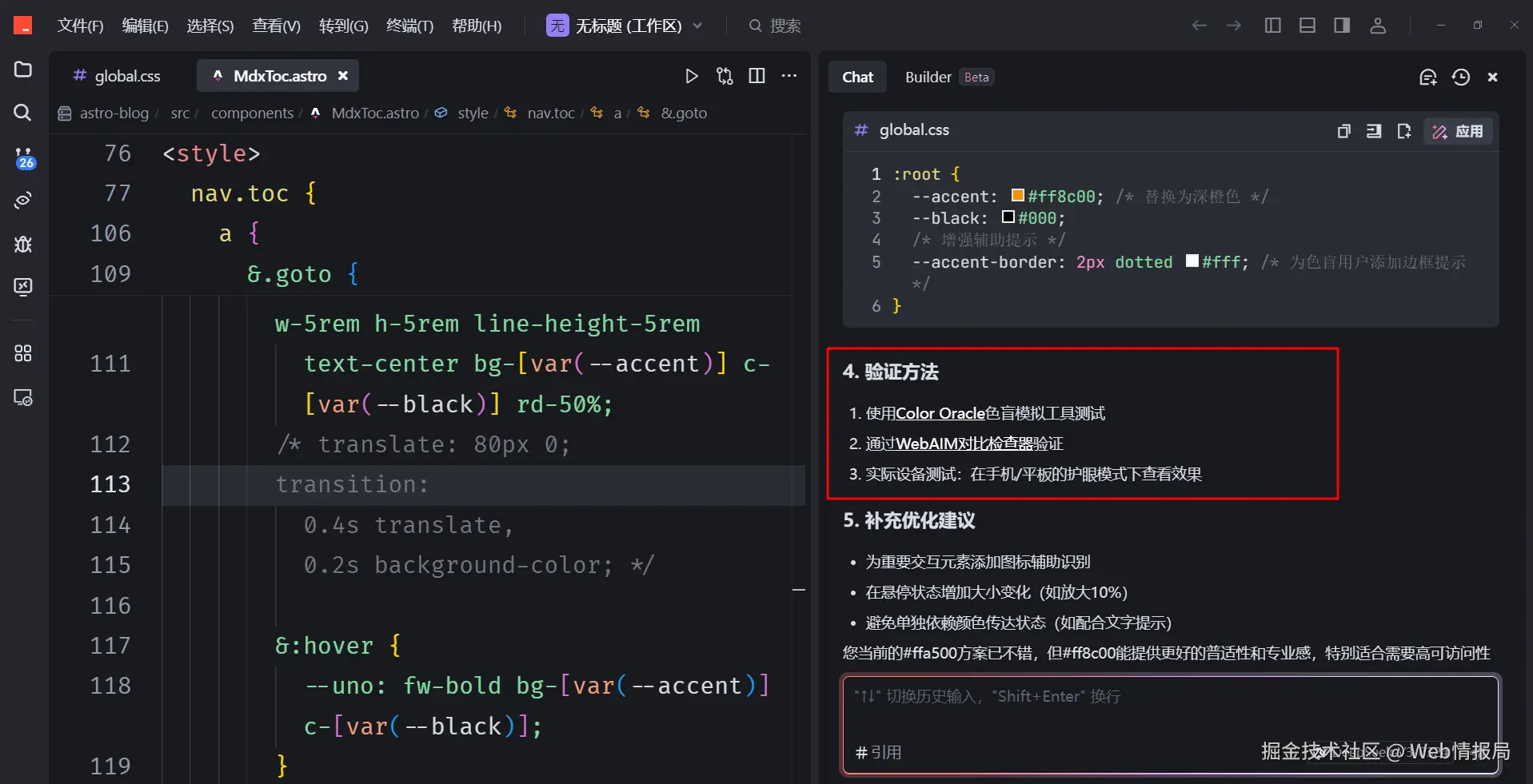Screen dimensions: 1533x784
Task: Start a new chat conversation
Action: (1428, 77)
